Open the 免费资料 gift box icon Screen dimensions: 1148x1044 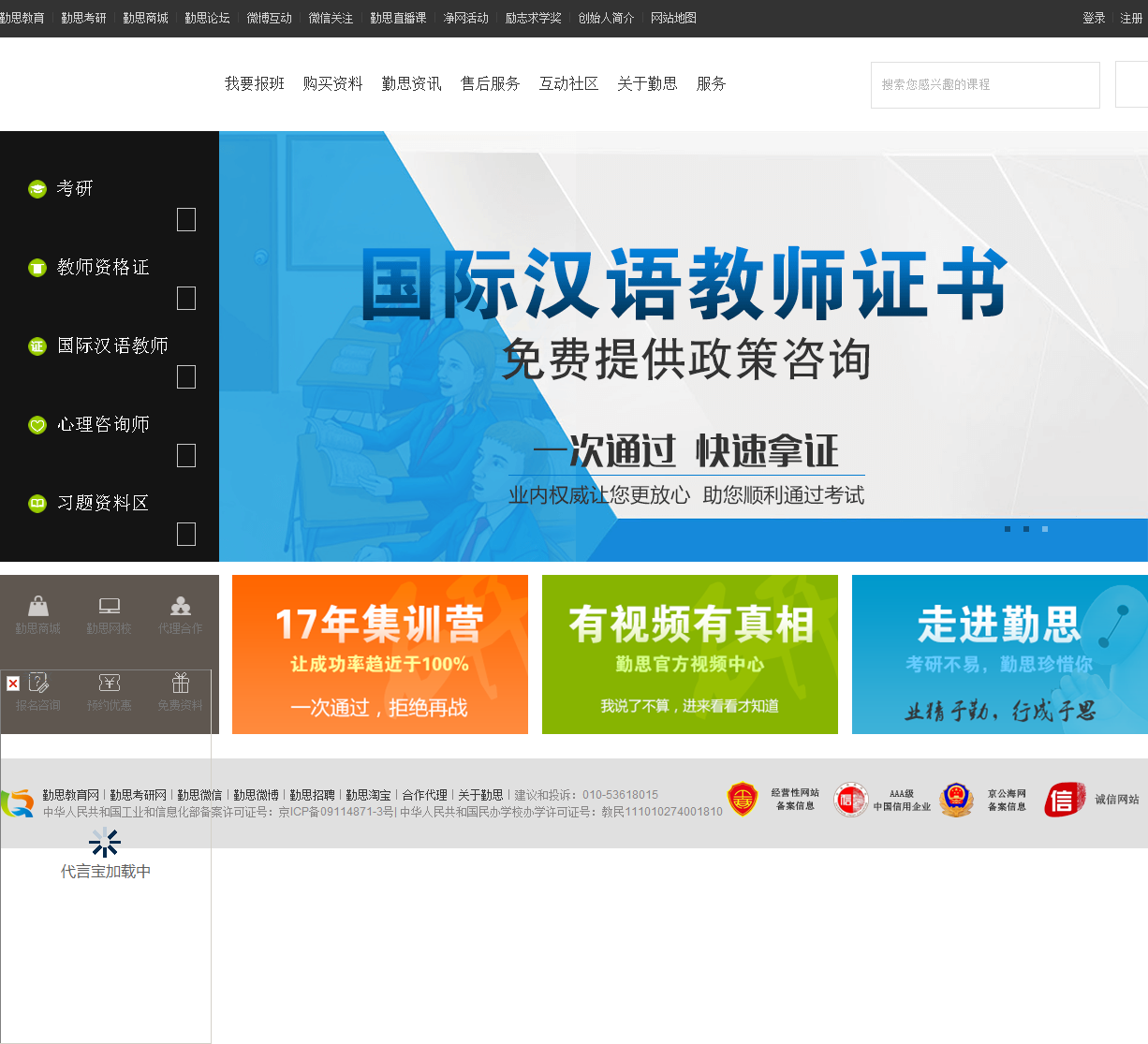coord(181,683)
